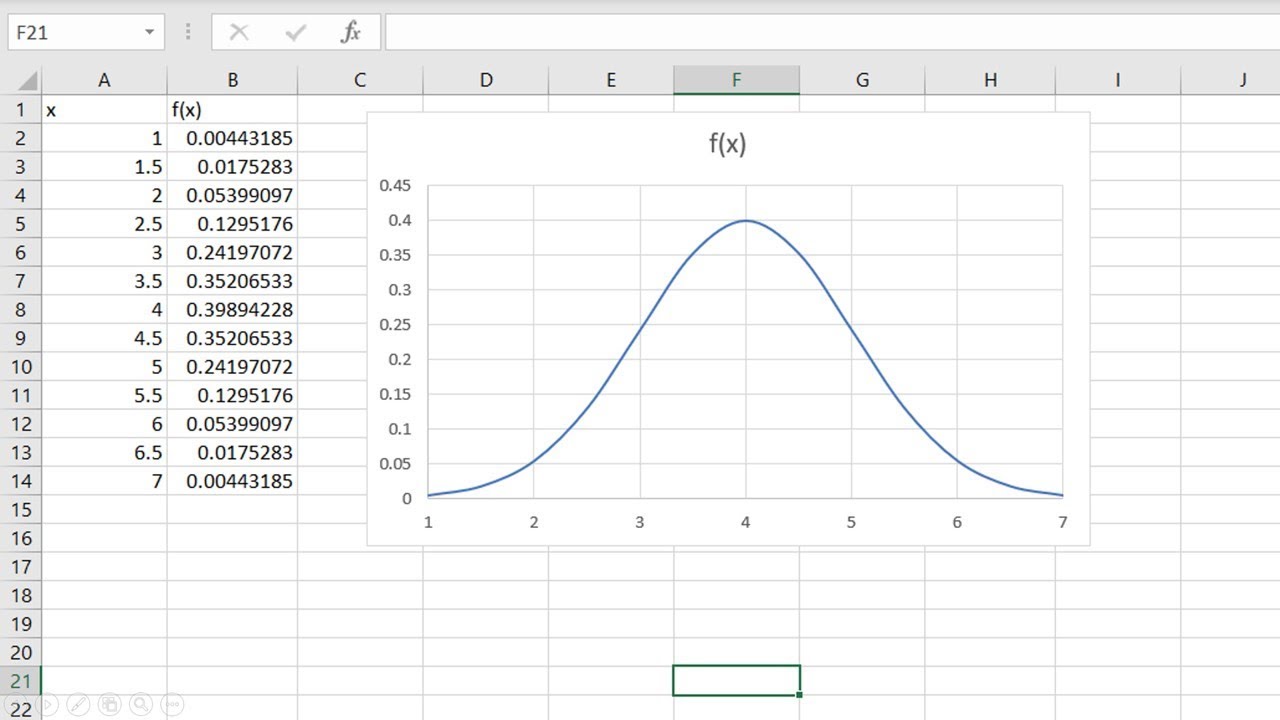1280x720 pixels.
Task: Expand the Name Box dropdown arrow
Action: [149, 33]
